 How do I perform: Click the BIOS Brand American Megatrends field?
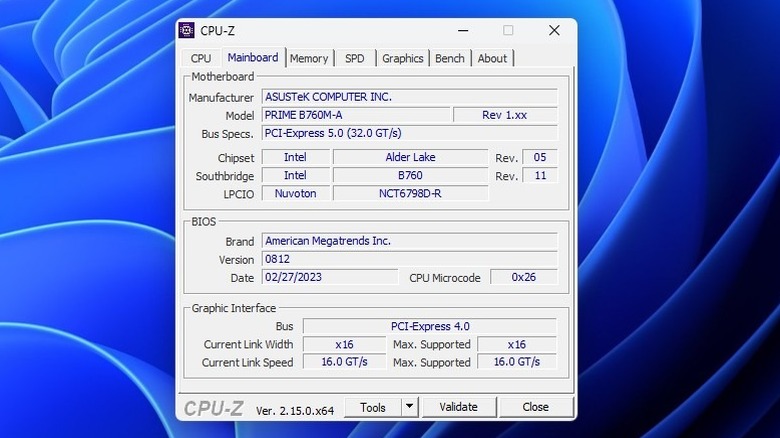(x=409, y=241)
